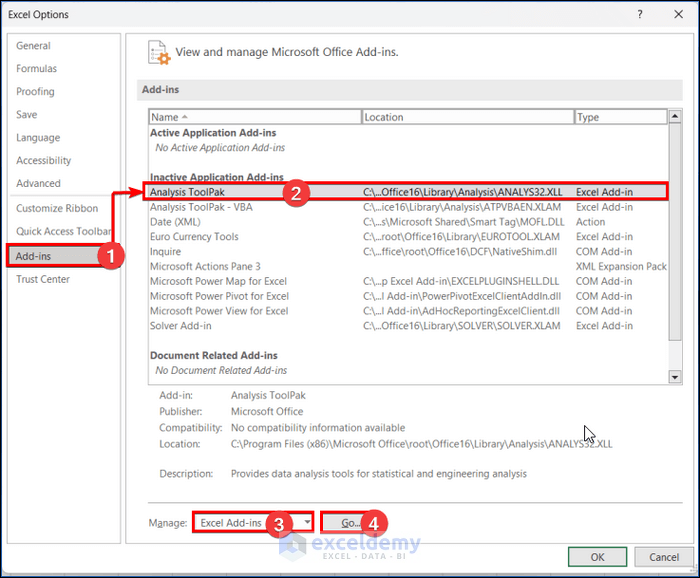Viewport: 700px width, 578px height.
Task: Click the Go... button
Action: pyautogui.click(x=350, y=523)
